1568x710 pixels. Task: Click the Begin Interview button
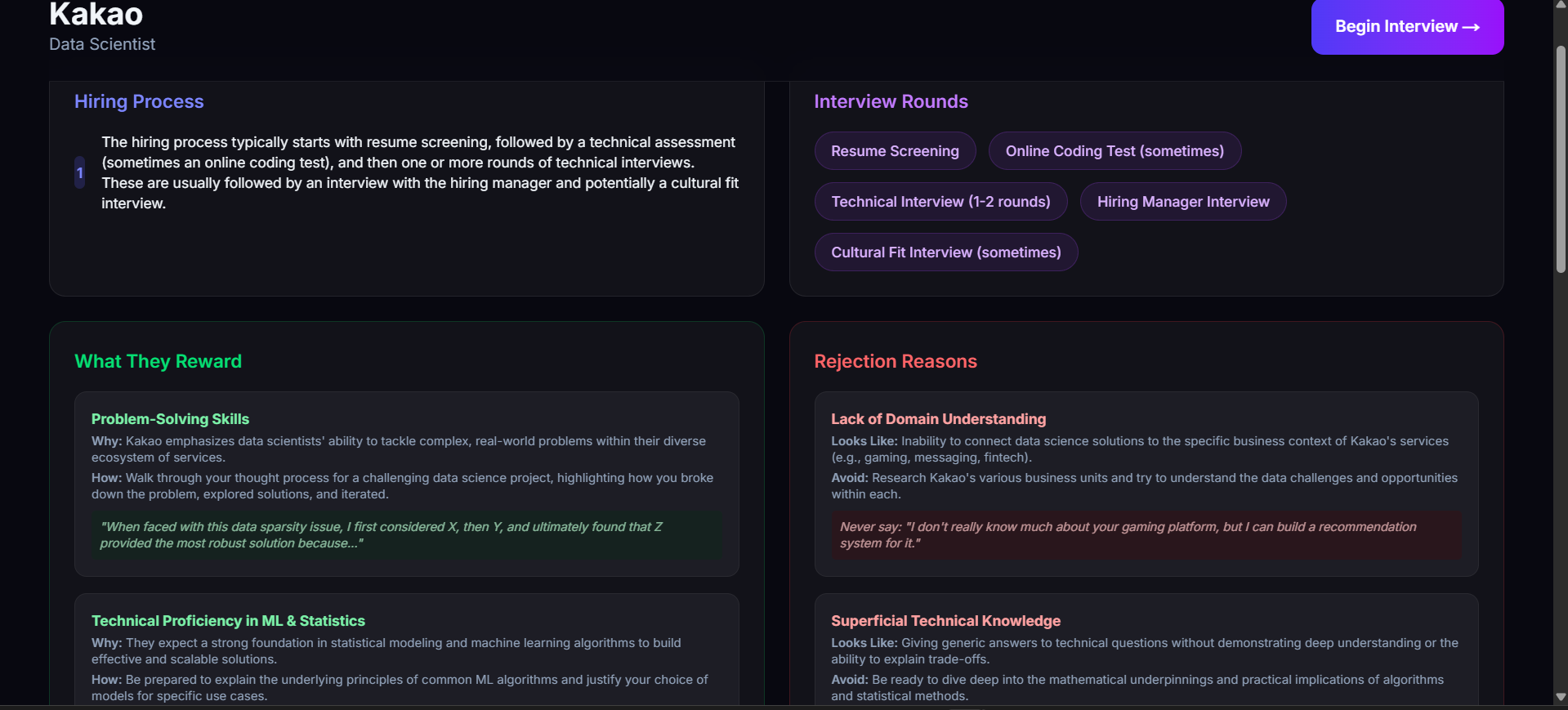1407,27
